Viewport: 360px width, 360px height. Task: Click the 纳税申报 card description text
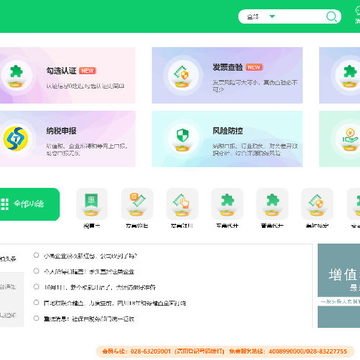86,150
